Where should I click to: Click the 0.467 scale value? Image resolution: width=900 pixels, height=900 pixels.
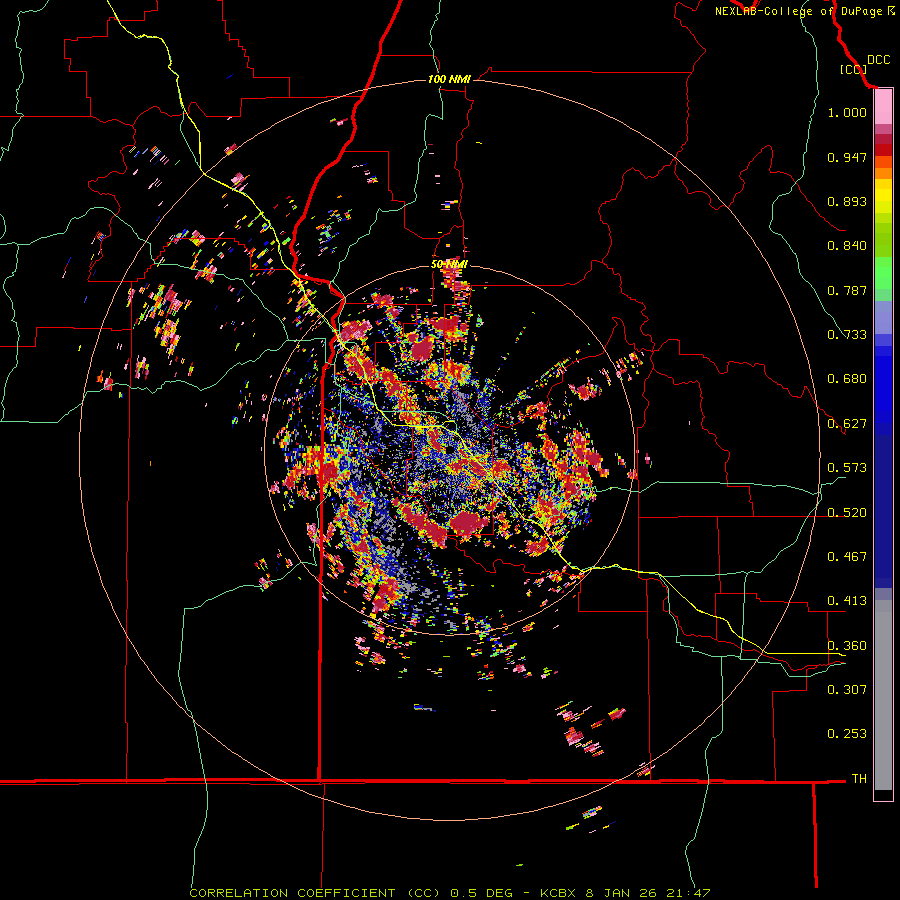[847, 557]
